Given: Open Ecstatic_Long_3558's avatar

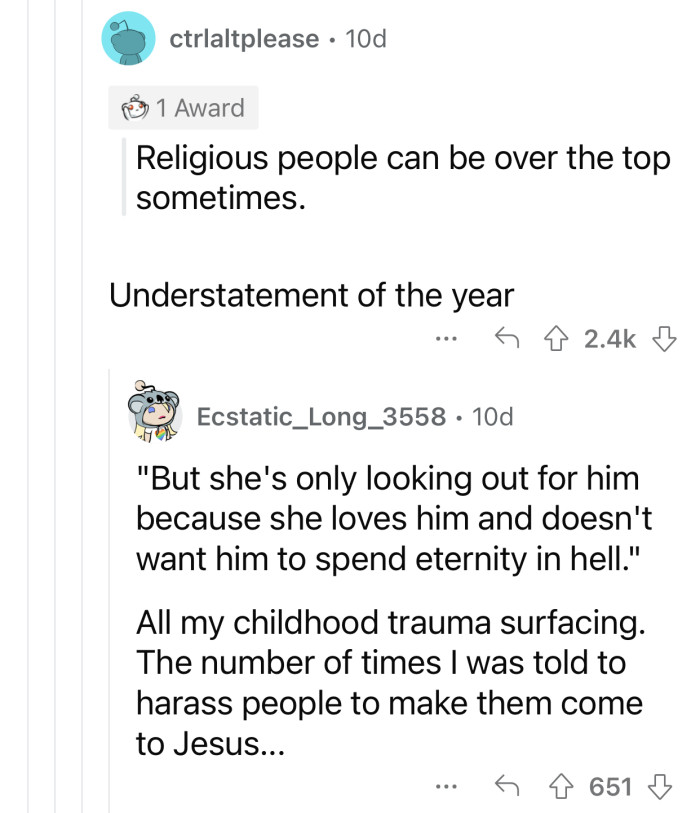Looking at the screenshot, I should [x=153, y=416].
